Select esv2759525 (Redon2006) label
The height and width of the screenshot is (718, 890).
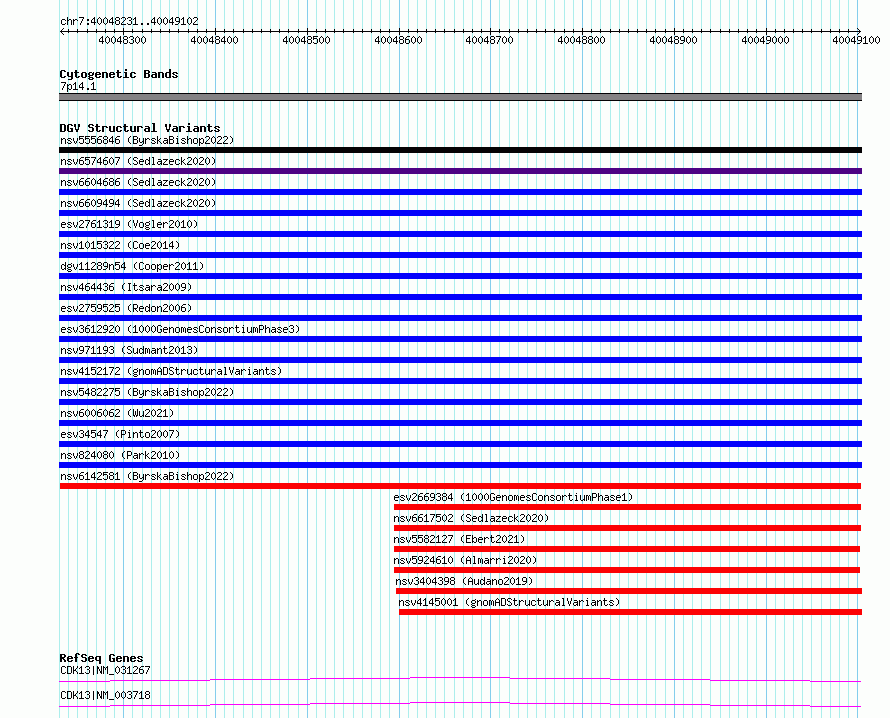[x=126, y=308]
